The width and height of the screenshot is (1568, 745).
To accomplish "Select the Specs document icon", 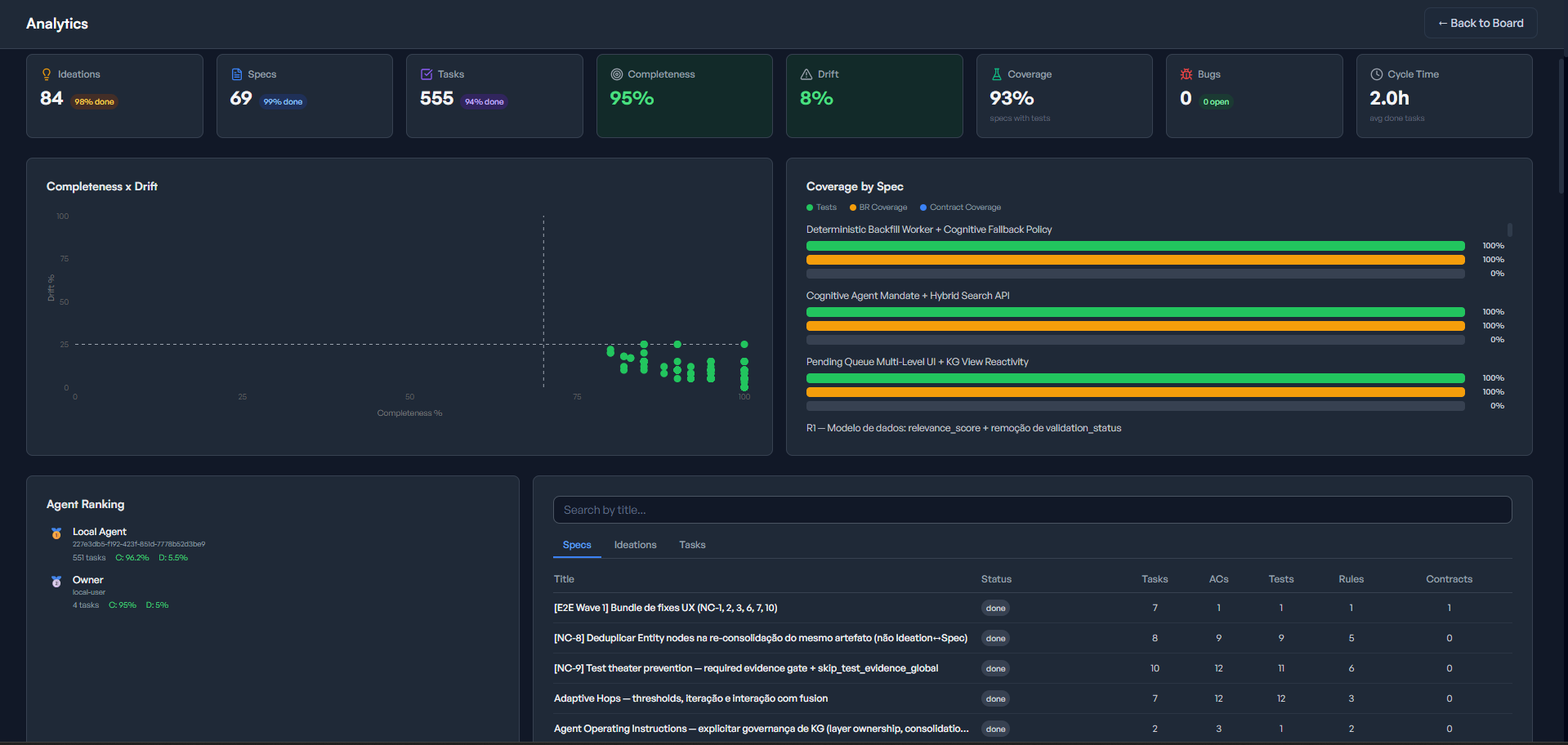I will [236, 74].
